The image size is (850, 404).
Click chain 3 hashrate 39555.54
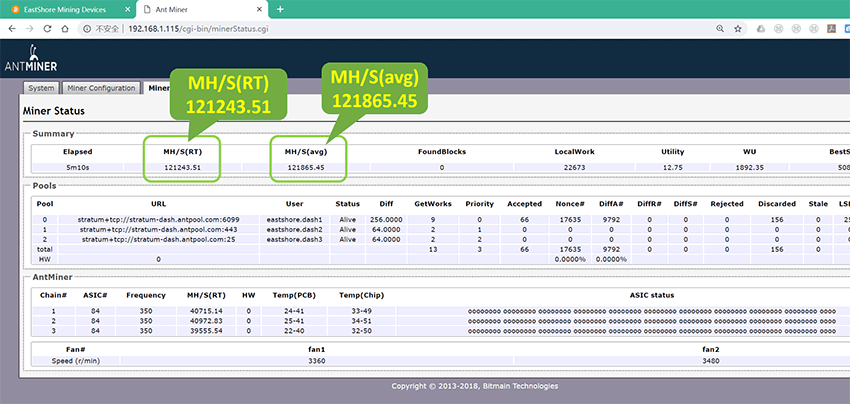pyautogui.click(x=206, y=331)
